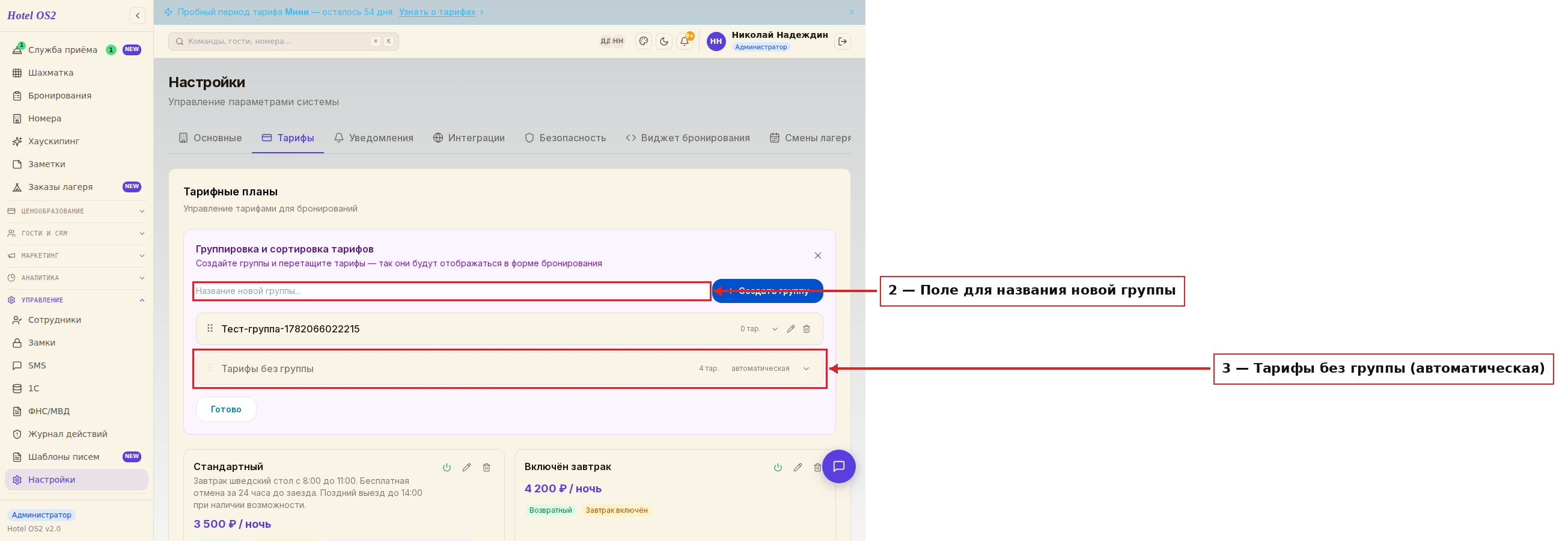Expand the Тарифы без группы chevron
1568x541 pixels.
tap(806, 368)
